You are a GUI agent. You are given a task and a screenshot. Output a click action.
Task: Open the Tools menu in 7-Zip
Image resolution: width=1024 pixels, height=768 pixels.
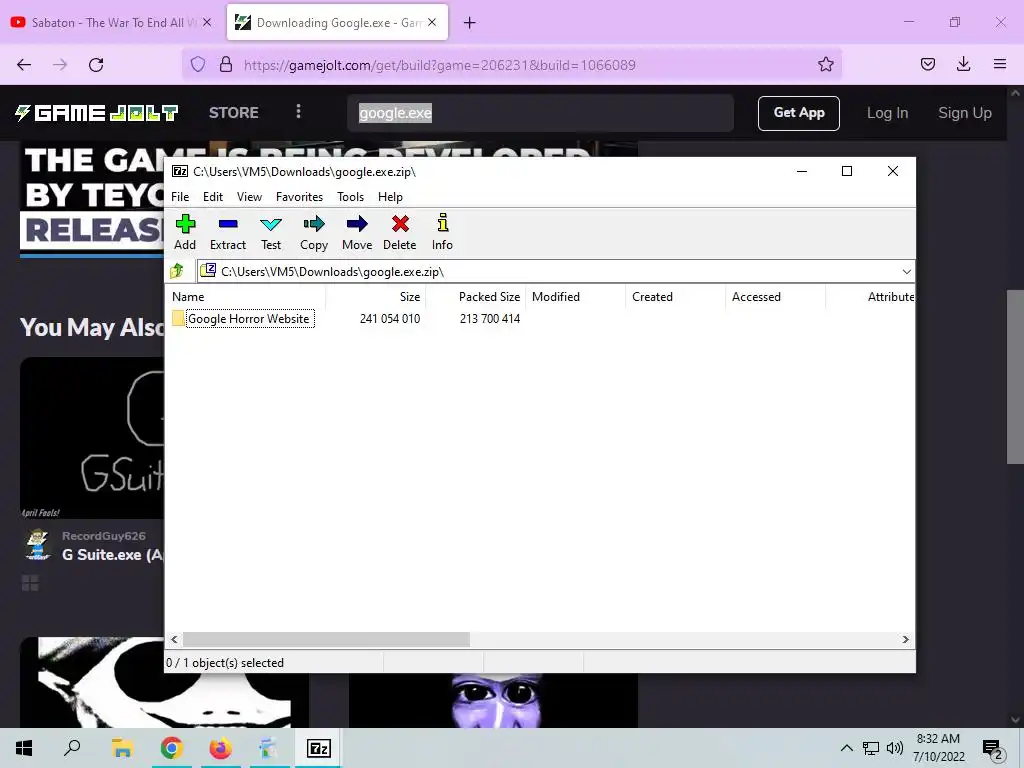[x=350, y=197]
